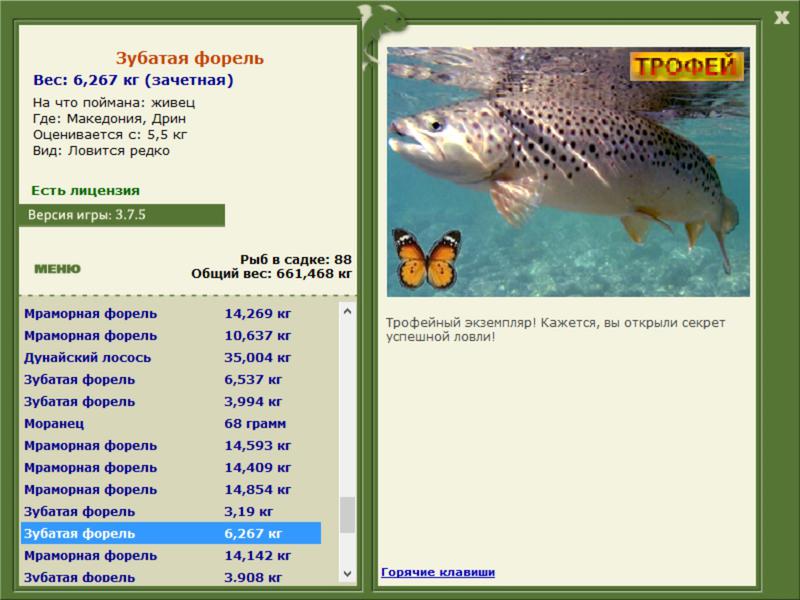Click the trout photo thumbnail
800x600 pixels.
pos(568,172)
